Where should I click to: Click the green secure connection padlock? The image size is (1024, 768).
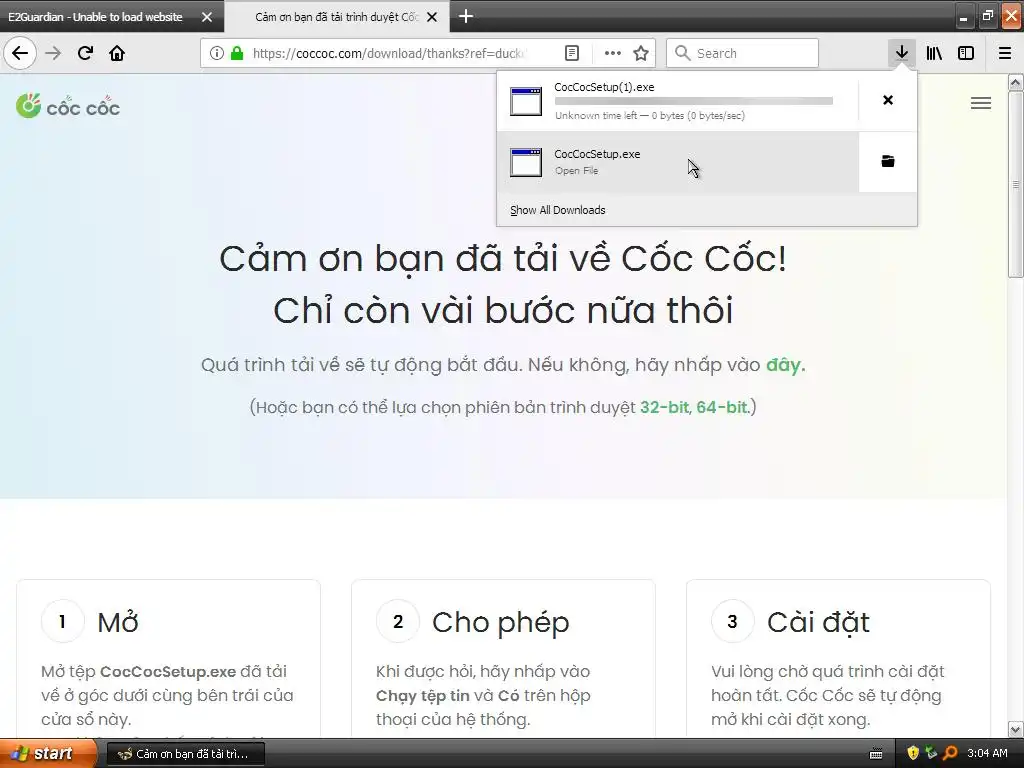coord(237,53)
